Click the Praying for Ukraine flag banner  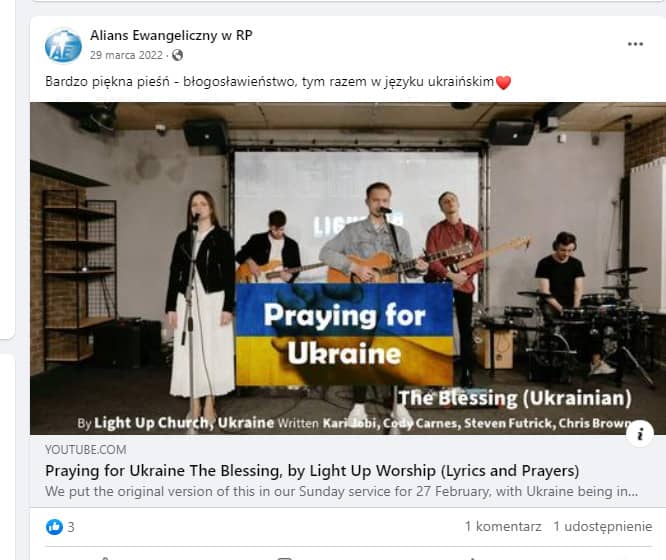(x=344, y=334)
